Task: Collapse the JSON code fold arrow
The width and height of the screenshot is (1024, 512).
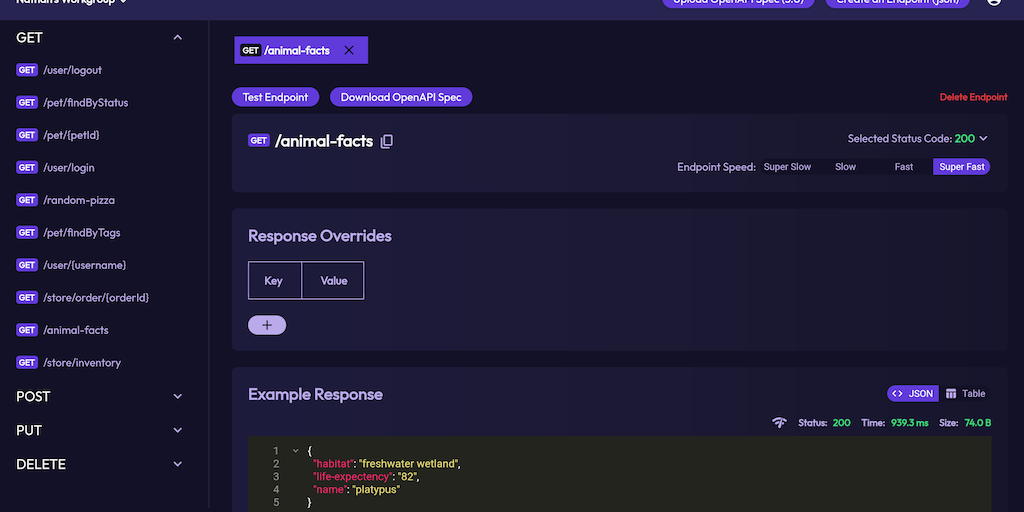Action: (295, 451)
